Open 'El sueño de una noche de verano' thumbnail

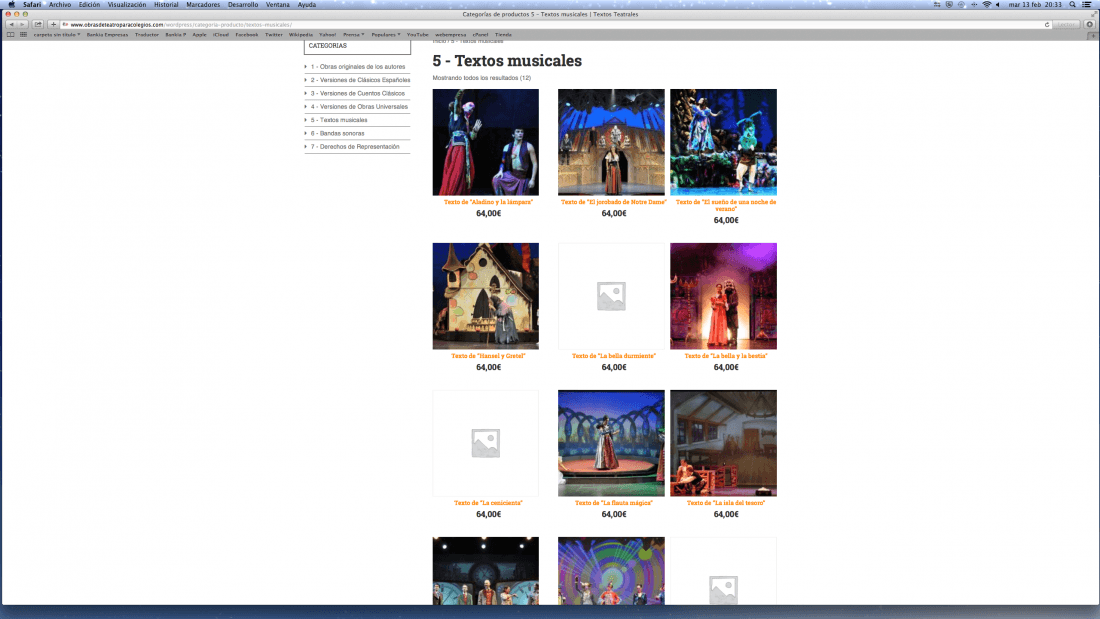pyautogui.click(x=723, y=142)
